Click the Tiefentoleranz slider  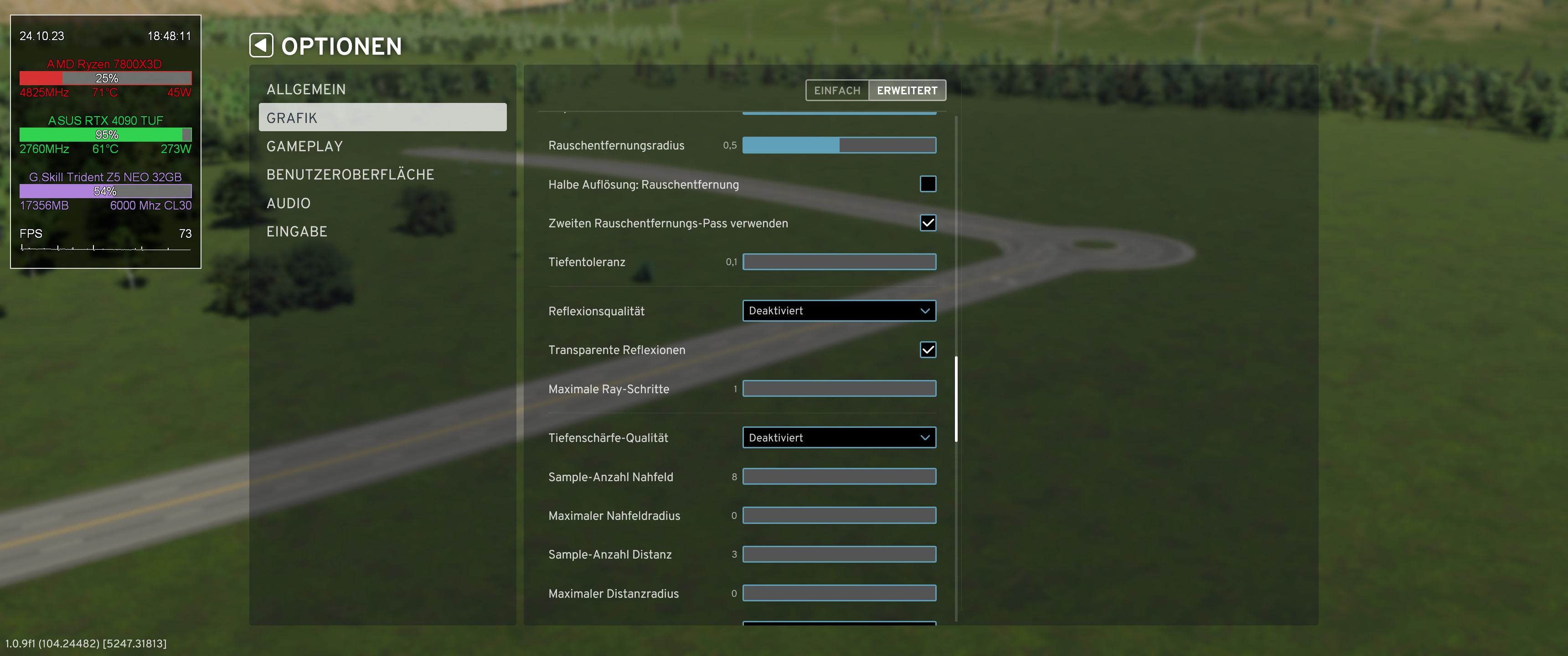tap(840, 261)
